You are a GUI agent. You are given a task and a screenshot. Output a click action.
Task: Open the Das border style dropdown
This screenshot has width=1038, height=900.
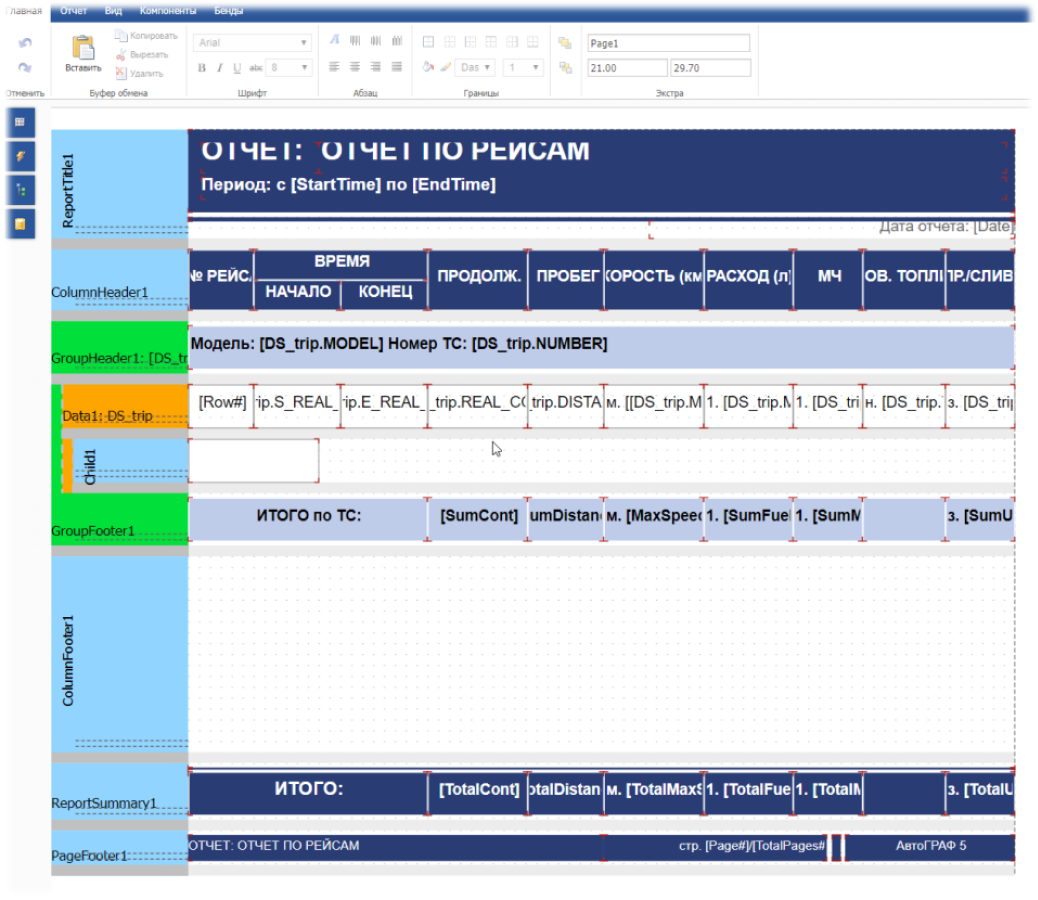[475, 68]
